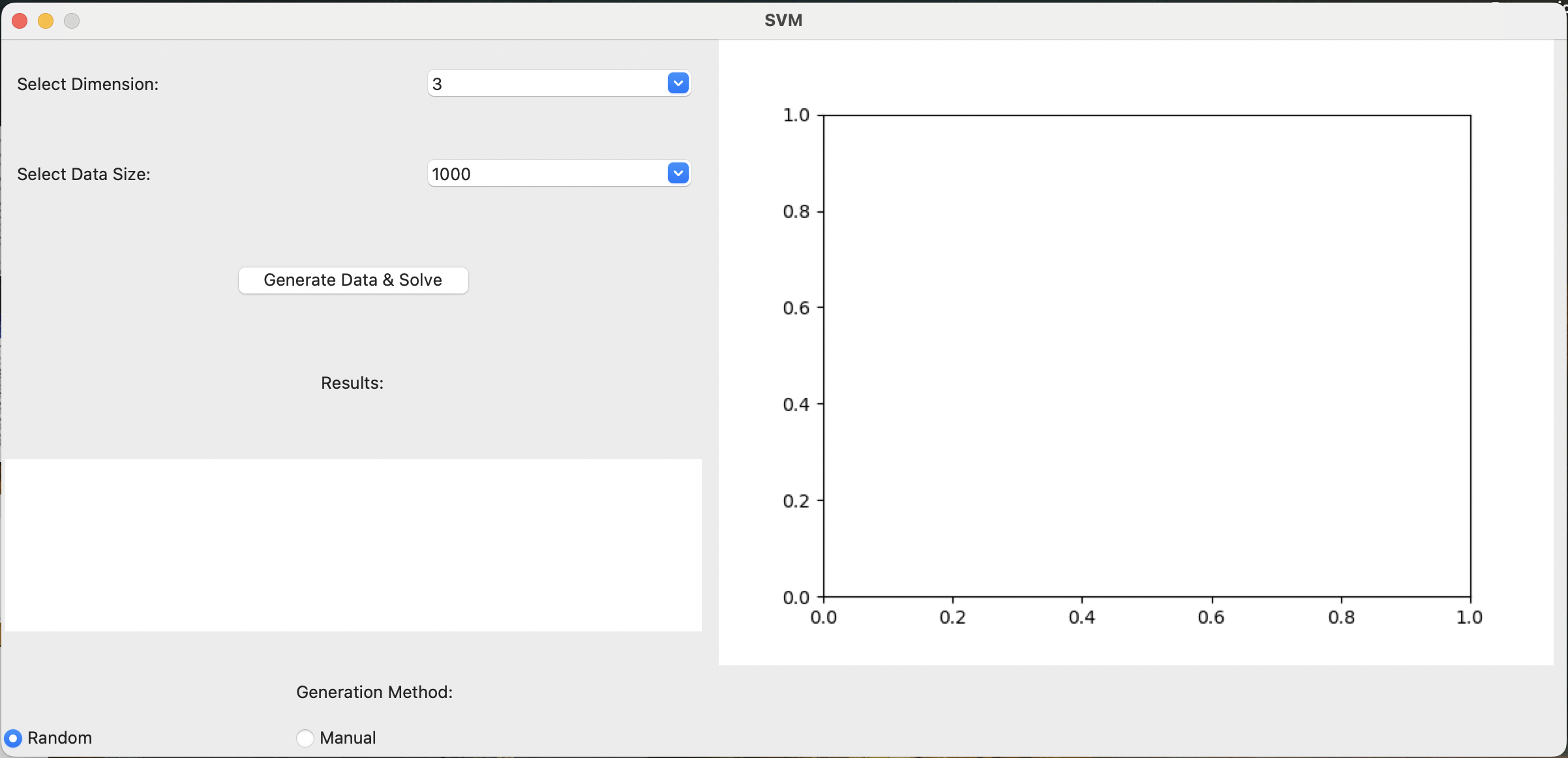Select the Manual generation method

coord(305,738)
